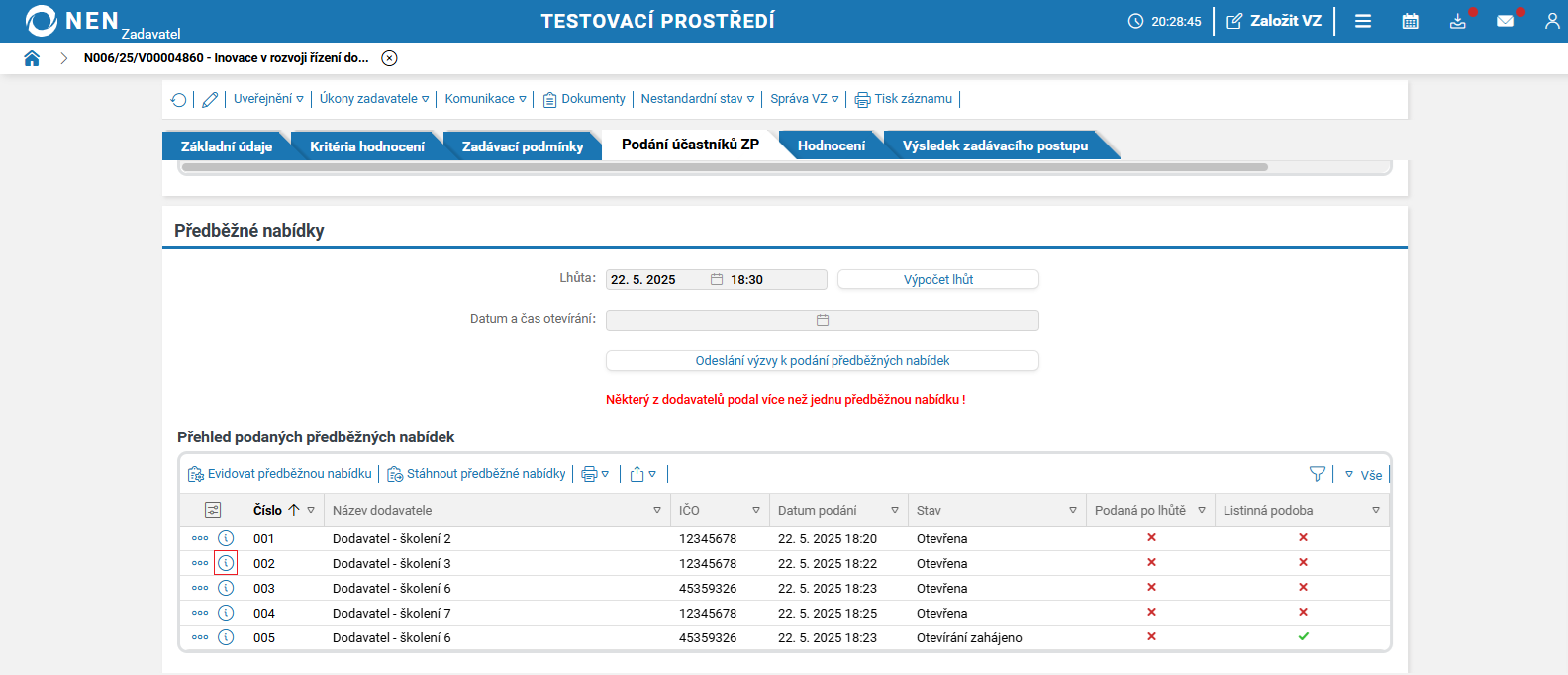Viewport: 1568px width, 675px height.
Task: Open Správa VZ dropdown
Action: pos(805,99)
